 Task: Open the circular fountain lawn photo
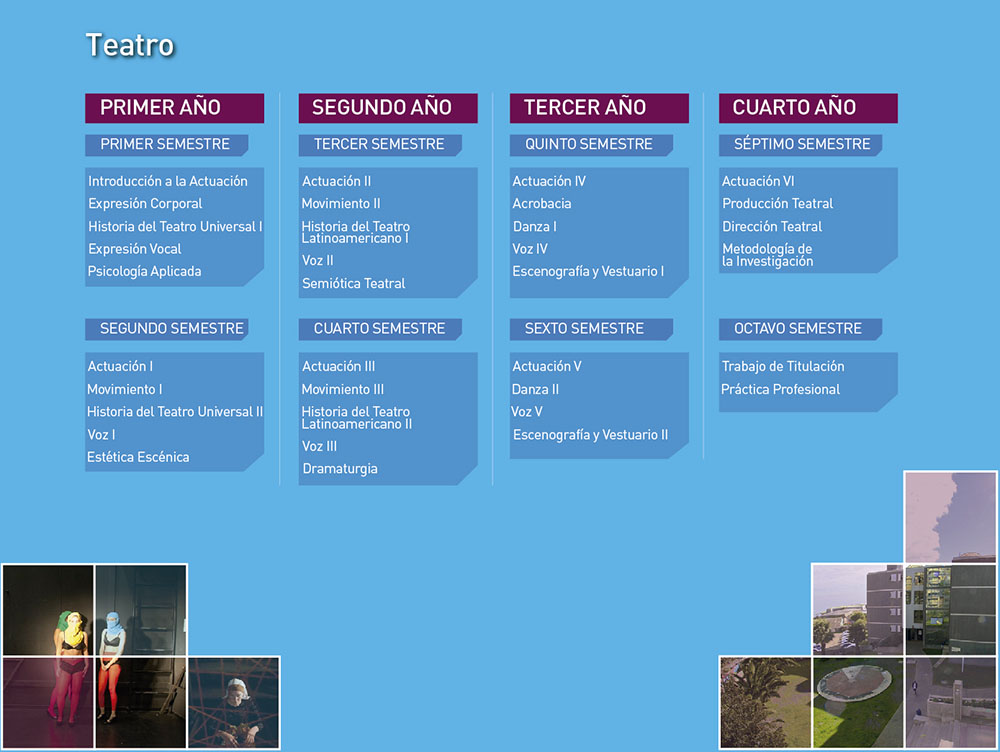[x=858, y=702]
